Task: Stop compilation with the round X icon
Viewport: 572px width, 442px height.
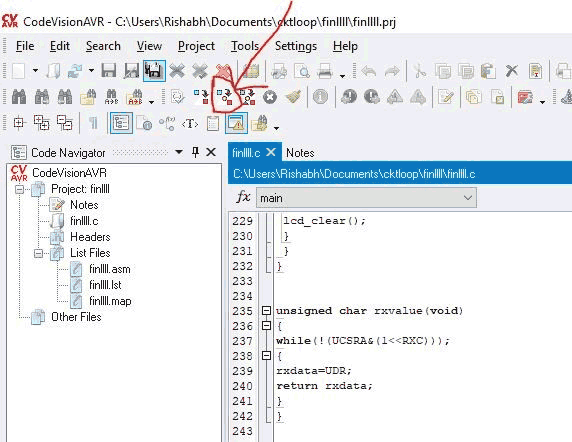Action: (270, 97)
